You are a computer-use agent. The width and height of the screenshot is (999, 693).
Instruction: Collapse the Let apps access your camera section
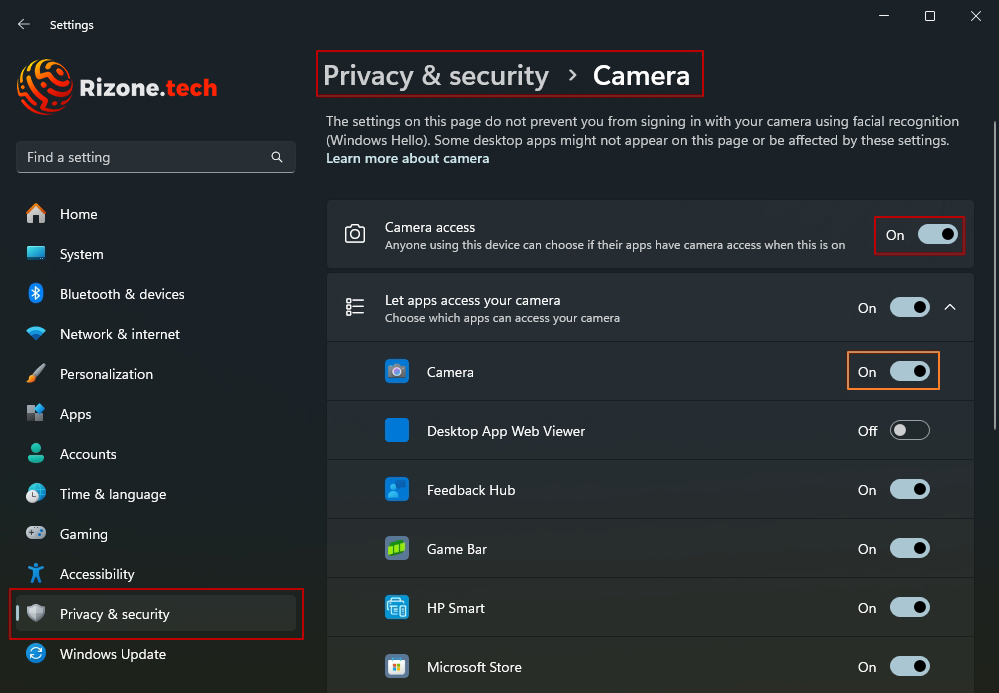pos(950,307)
